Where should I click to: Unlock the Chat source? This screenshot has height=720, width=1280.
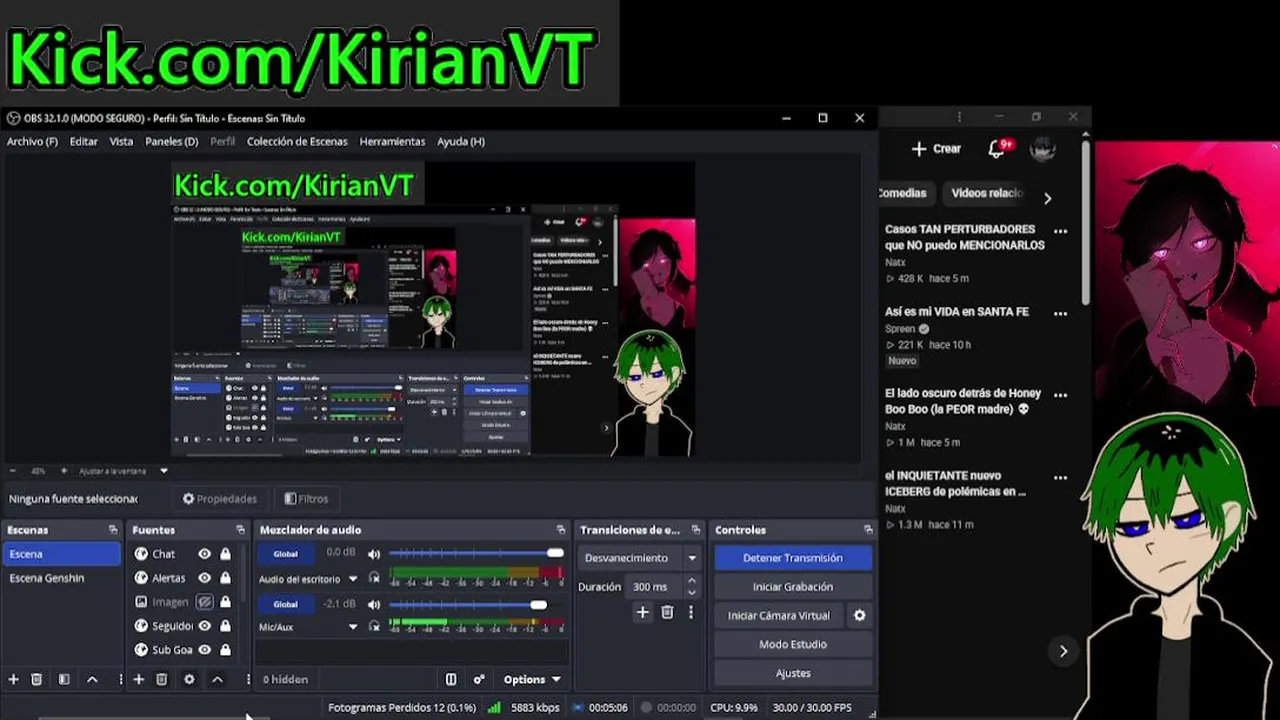[x=225, y=554]
